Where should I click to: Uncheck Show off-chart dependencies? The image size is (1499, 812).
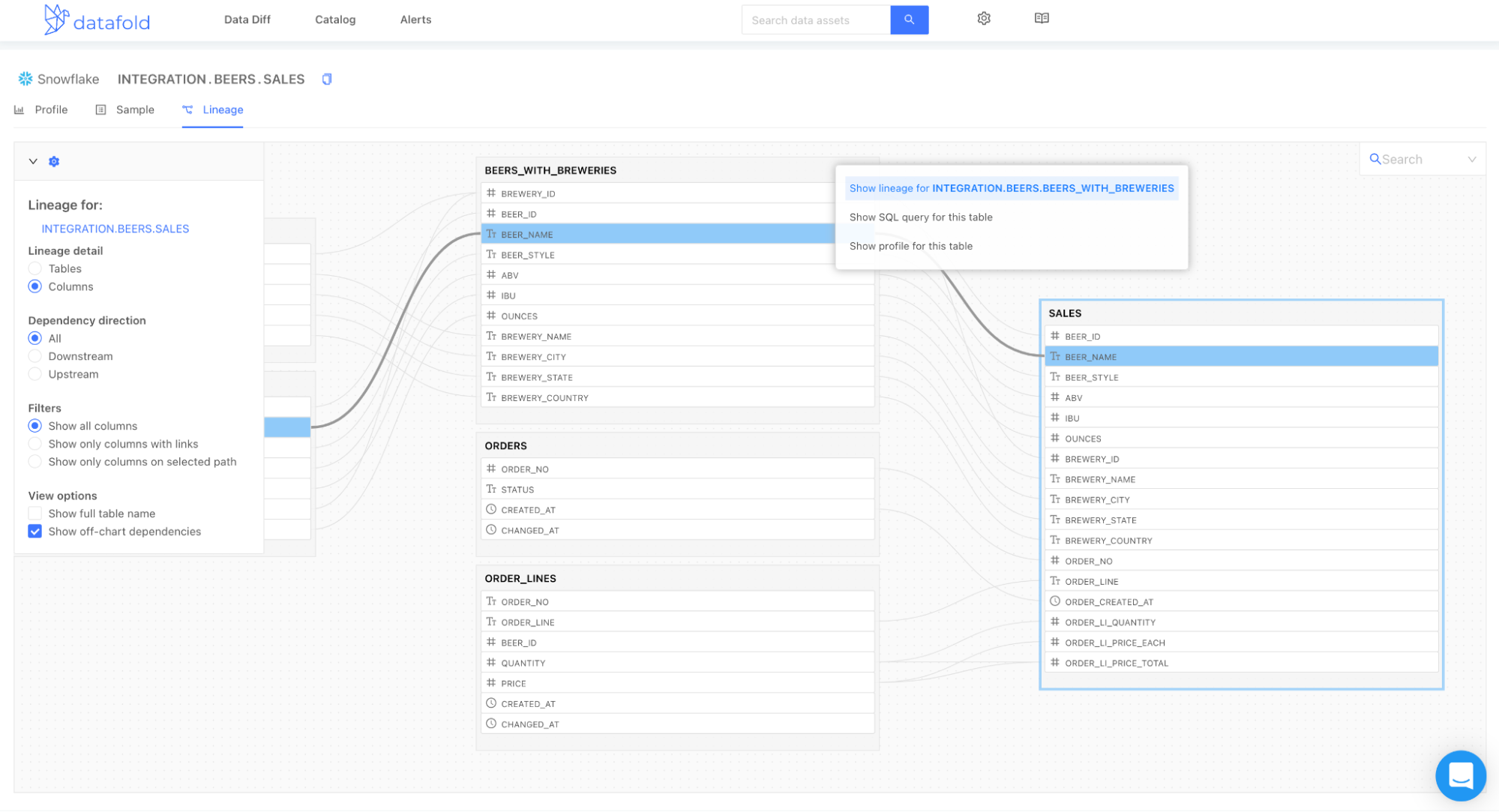(35, 532)
